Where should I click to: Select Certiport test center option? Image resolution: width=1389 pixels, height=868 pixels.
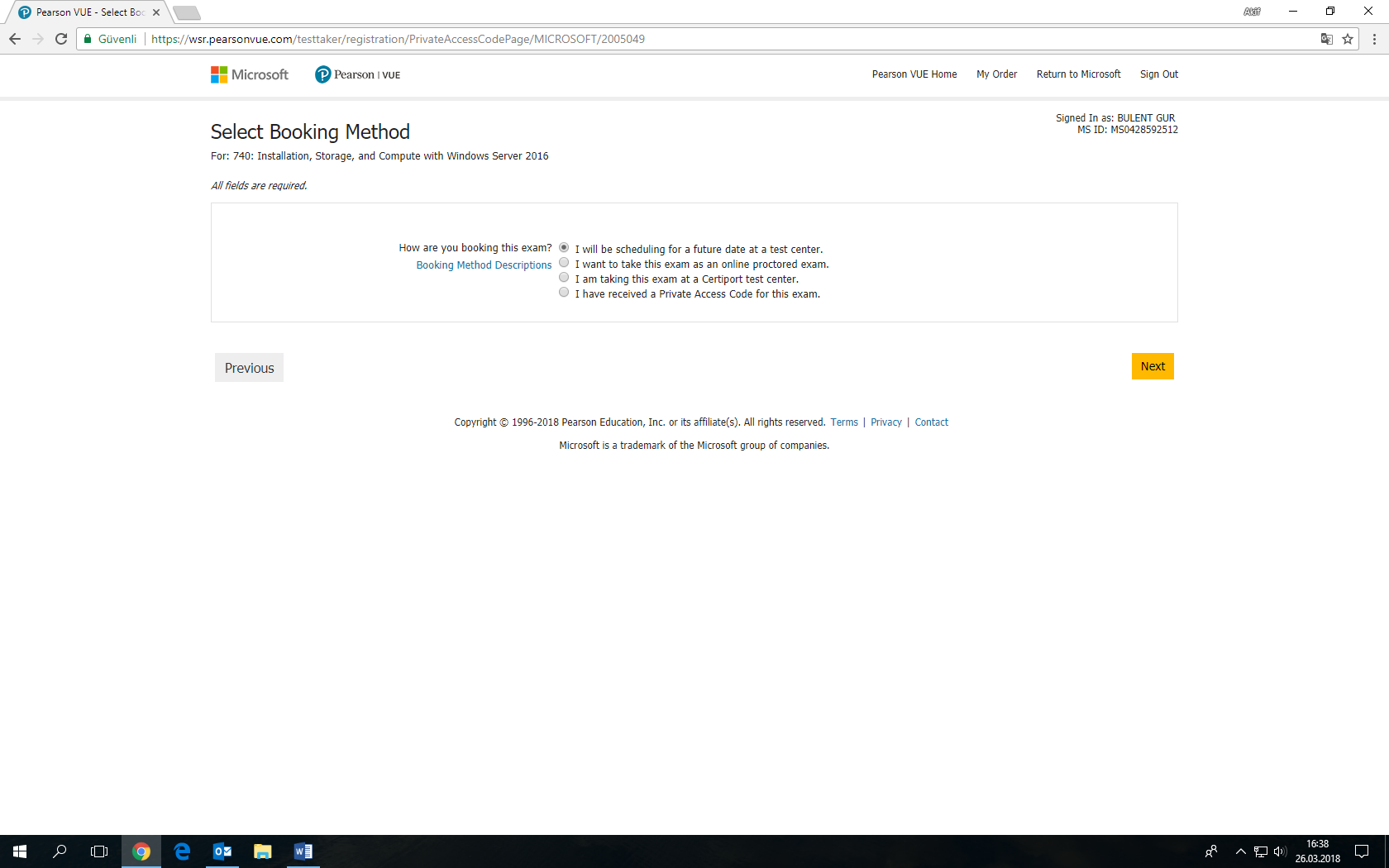pyautogui.click(x=564, y=277)
